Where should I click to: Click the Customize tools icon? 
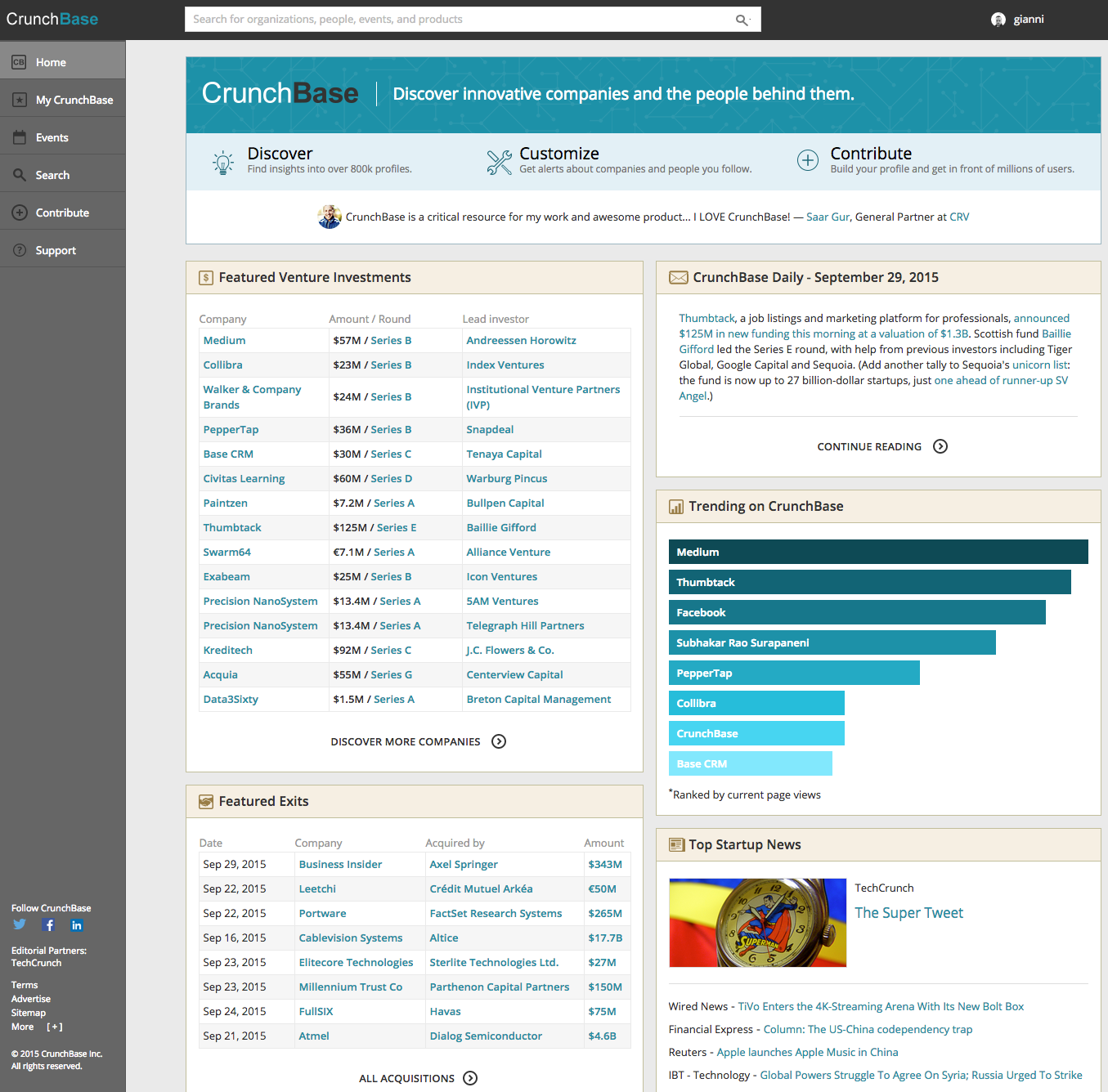[499, 162]
